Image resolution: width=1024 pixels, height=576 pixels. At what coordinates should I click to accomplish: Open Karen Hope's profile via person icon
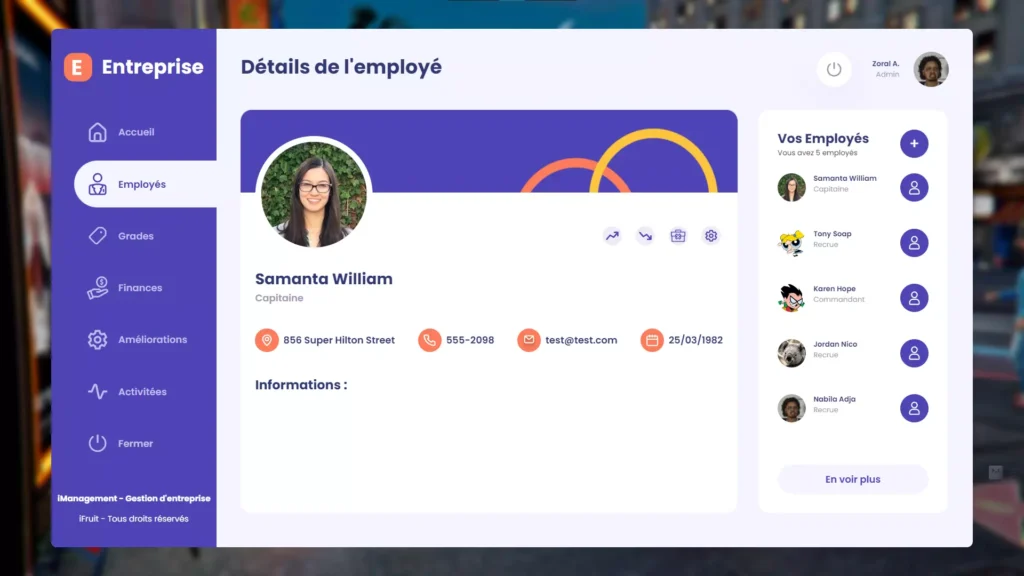tap(914, 297)
